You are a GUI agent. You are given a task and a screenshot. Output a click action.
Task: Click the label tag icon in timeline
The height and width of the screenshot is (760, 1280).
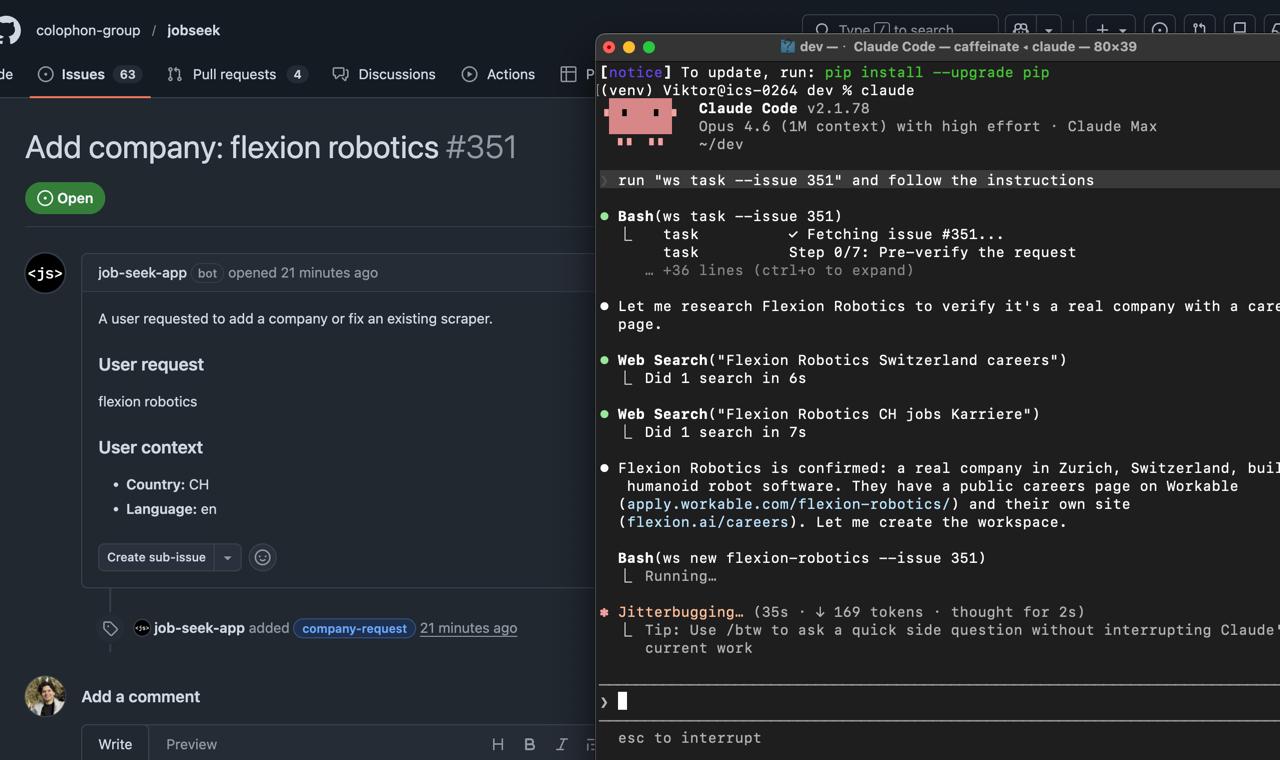click(x=110, y=628)
